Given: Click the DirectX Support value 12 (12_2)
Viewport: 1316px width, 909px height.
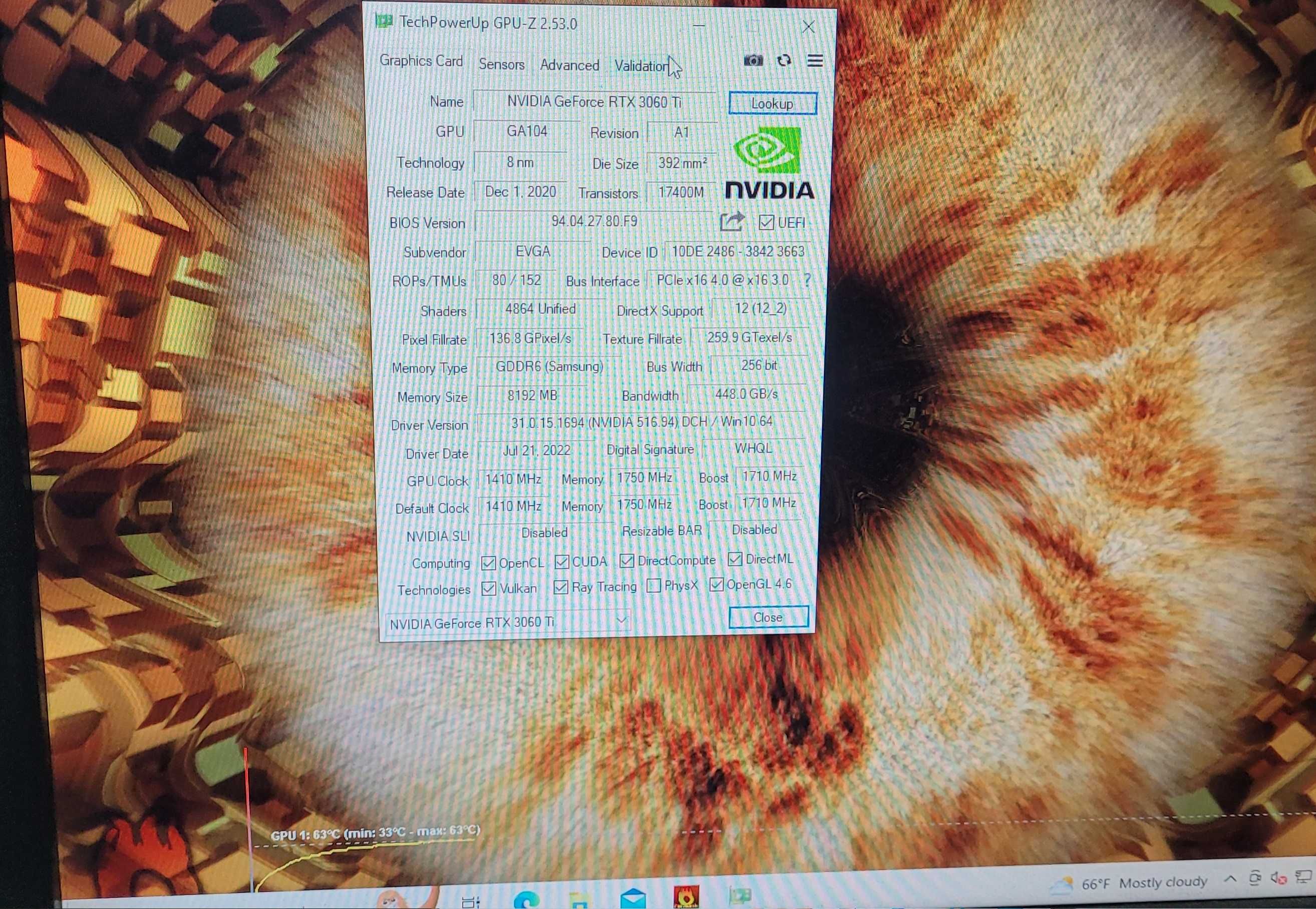Looking at the screenshot, I should click(761, 309).
